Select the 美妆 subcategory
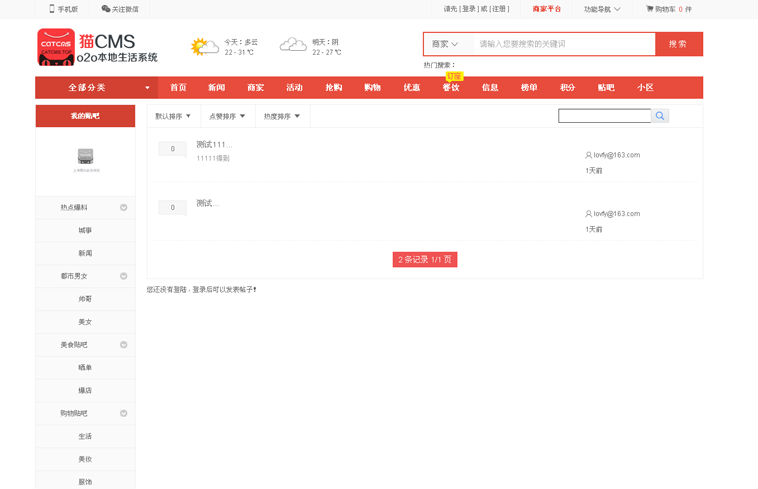 pos(85,459)
